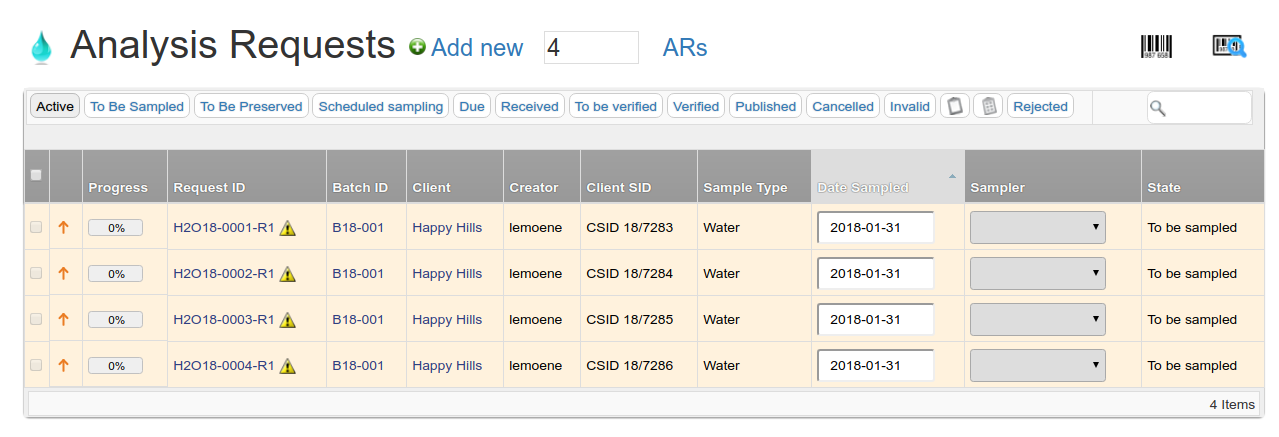Open the Sampler dropdown for H2O18-0001-R1

point(1037,228)
